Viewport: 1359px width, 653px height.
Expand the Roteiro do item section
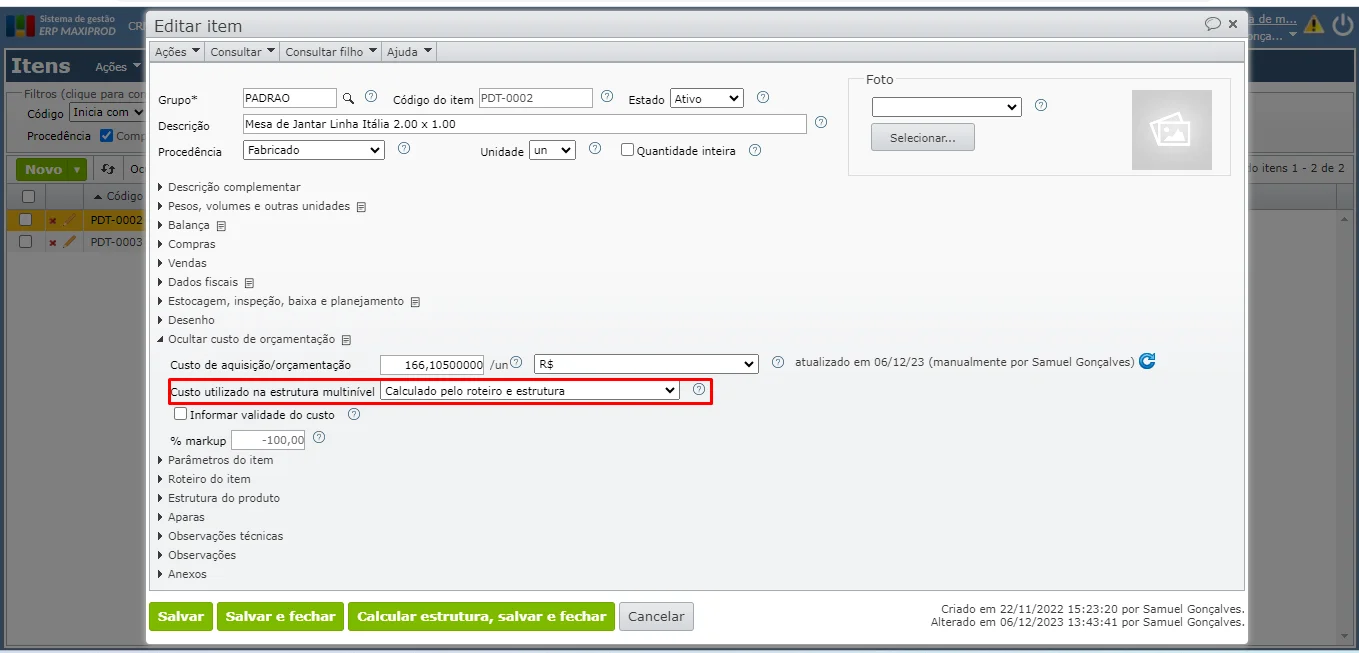(204, 479)
